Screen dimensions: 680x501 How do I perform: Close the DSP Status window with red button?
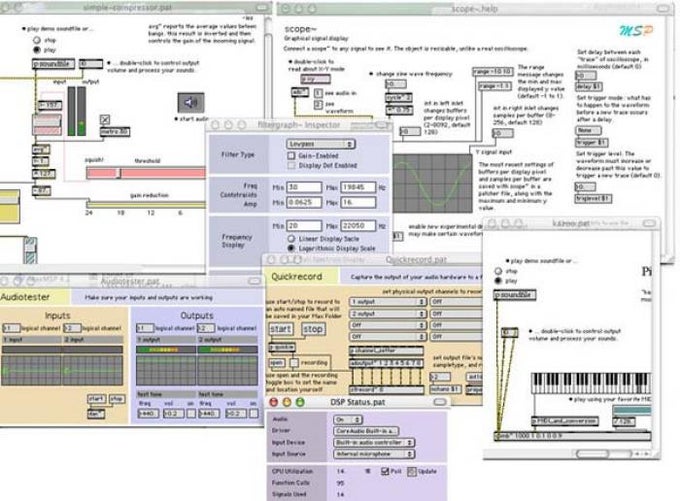(274, 402)
